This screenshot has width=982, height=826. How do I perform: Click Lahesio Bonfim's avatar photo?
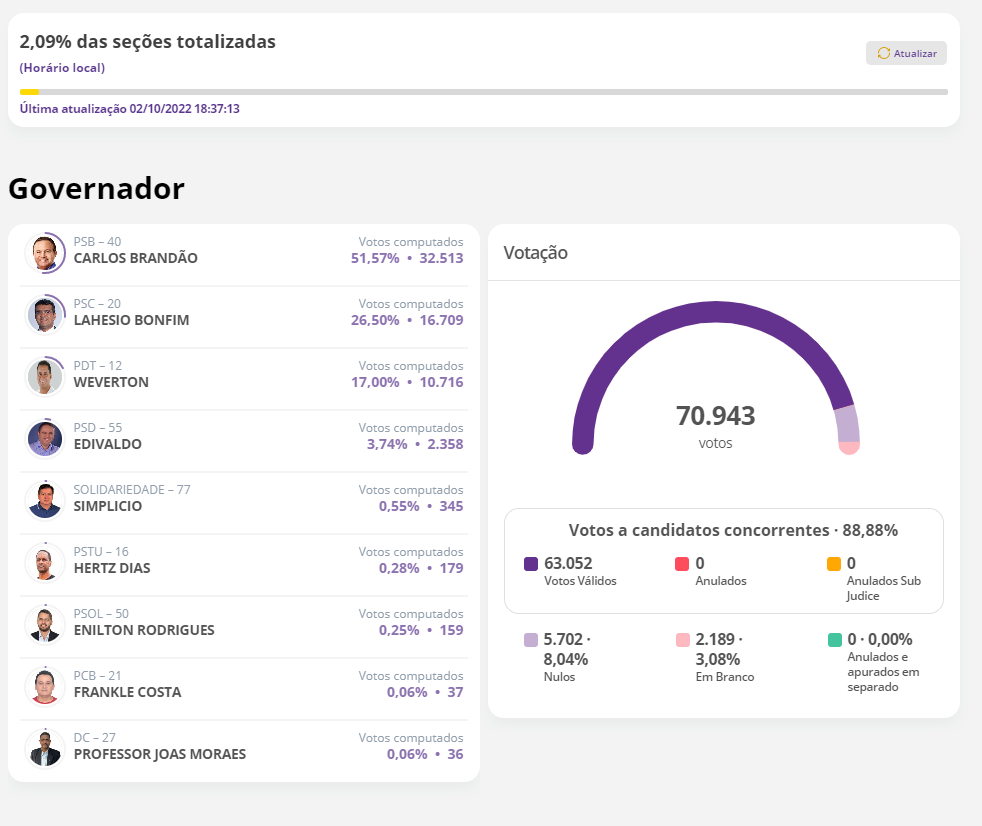pos(45,315)
